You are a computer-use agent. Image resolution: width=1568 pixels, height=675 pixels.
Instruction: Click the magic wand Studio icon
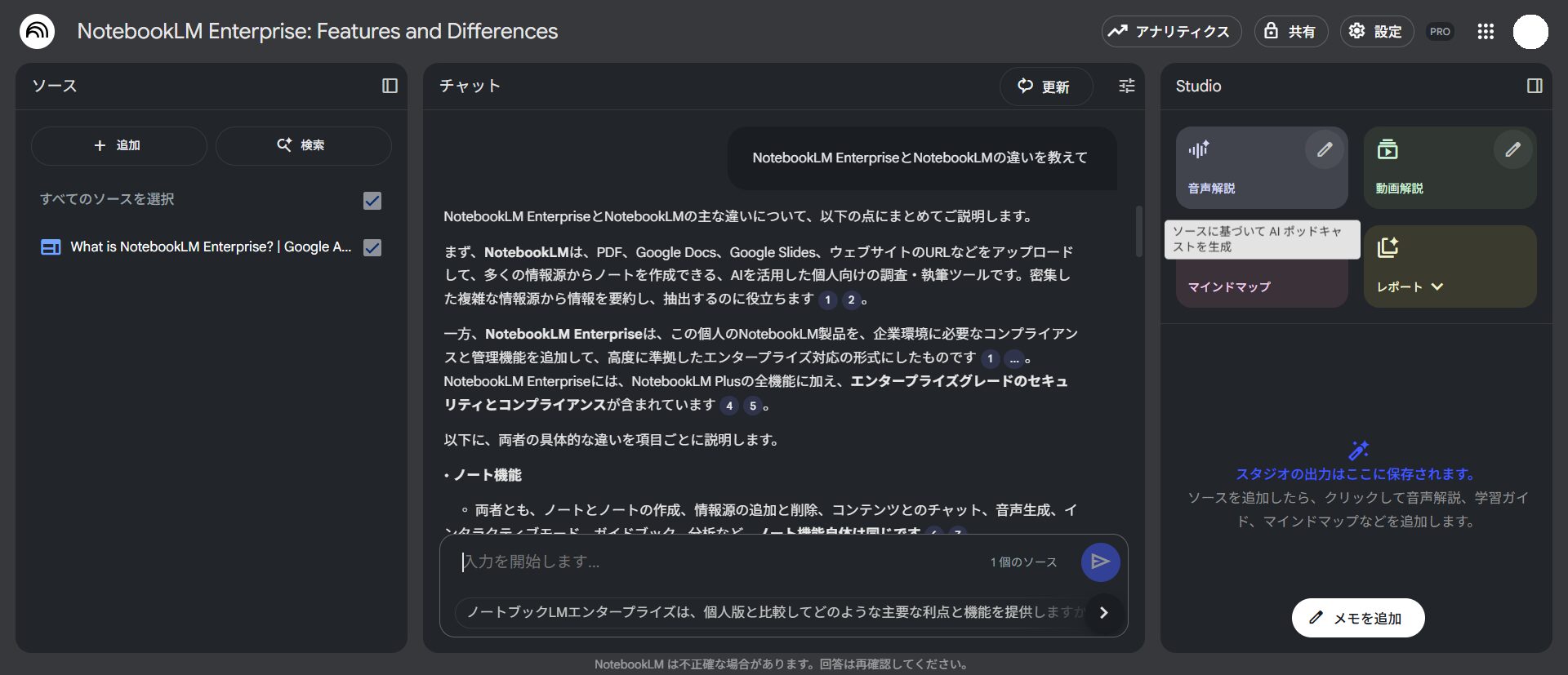[x=1358, y=451]
